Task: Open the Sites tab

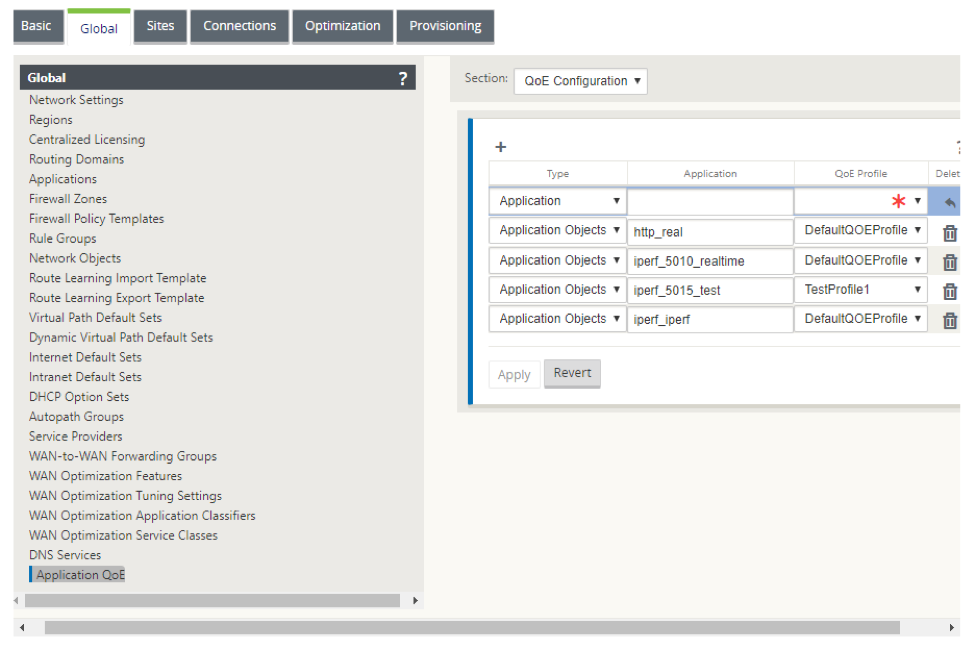Action: [160, 26]
